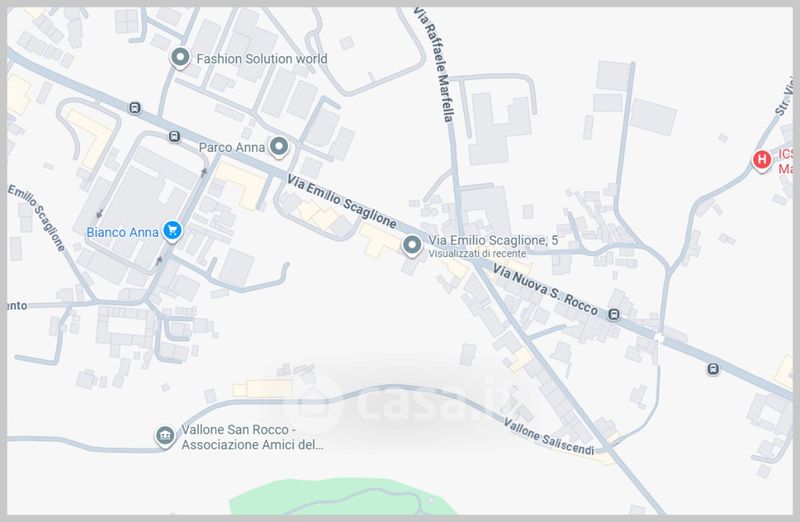800x522 pixels.
Task: Select the Via Emilio Scaglione, 5 address label
Action: coord(493,240)
